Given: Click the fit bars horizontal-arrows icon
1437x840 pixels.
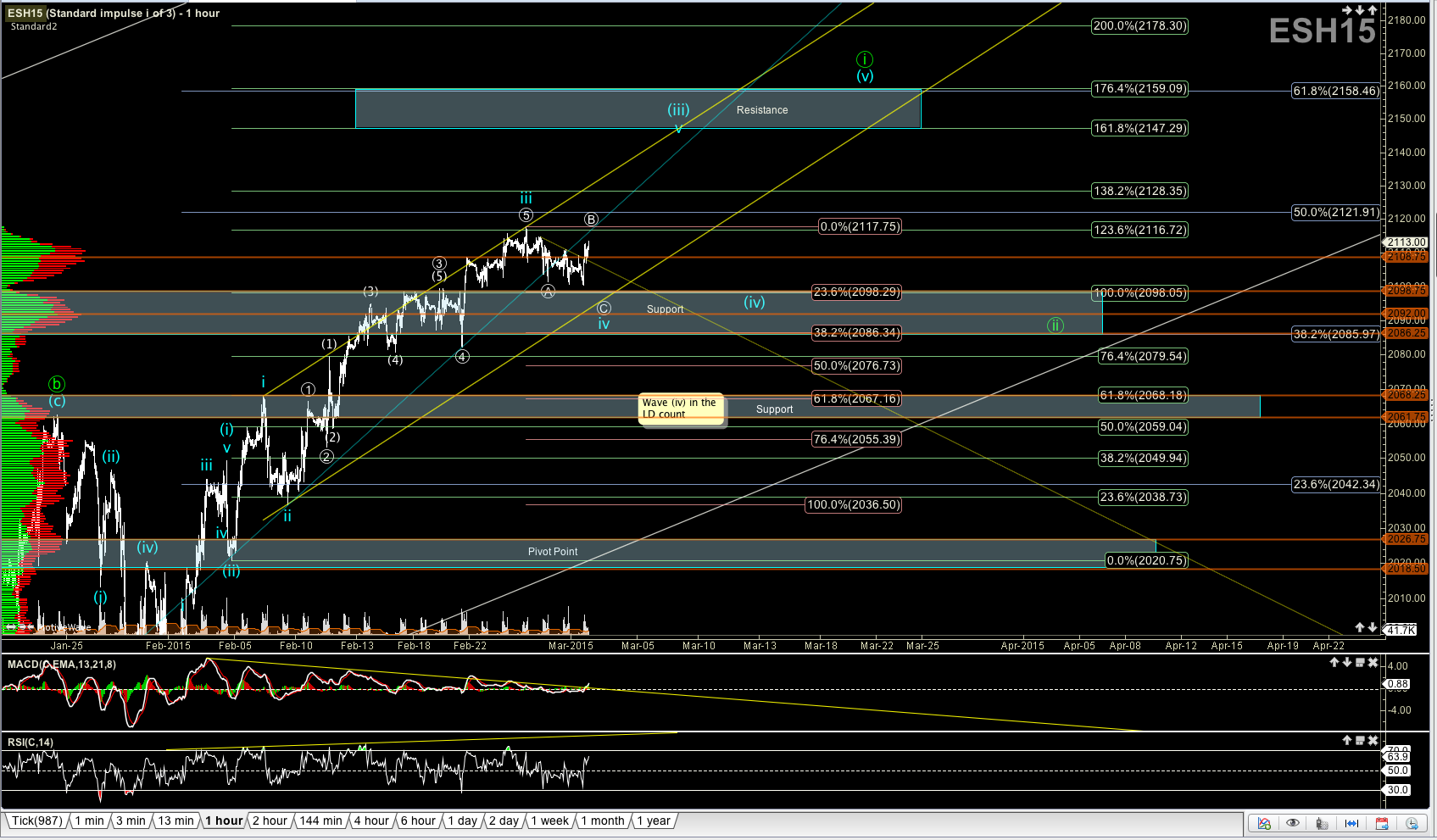Looking at the screenshot, I should coord(1351,823).
